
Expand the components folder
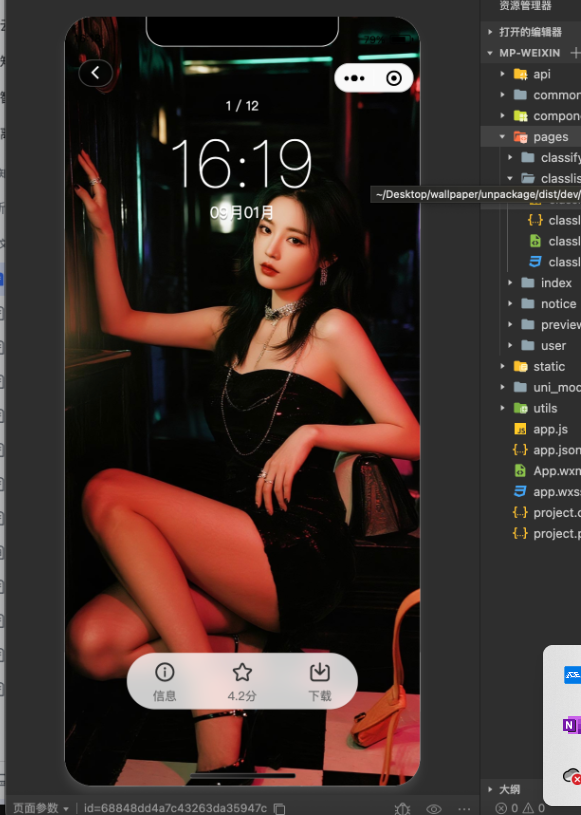click(x=531, y=115)
